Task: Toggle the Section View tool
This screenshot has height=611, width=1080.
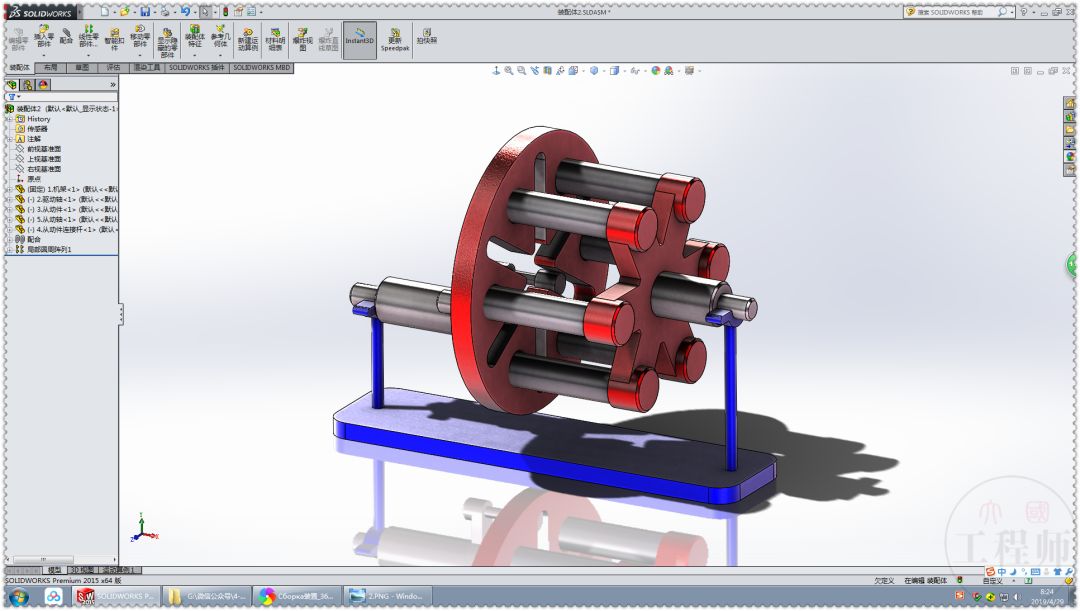Action: tap(548, 70)
